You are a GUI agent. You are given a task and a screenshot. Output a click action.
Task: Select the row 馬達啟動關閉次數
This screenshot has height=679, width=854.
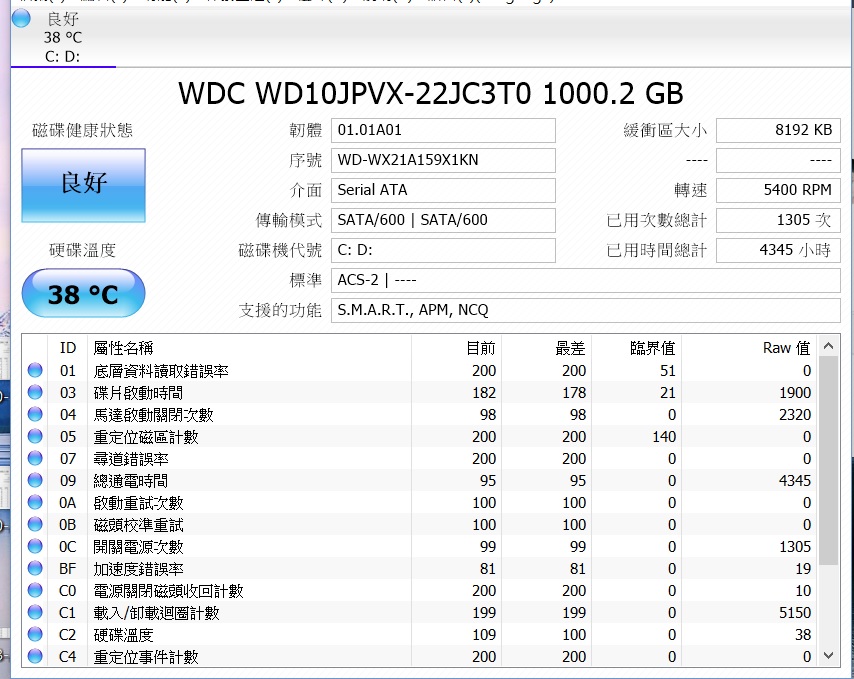(x=420, y=415)
